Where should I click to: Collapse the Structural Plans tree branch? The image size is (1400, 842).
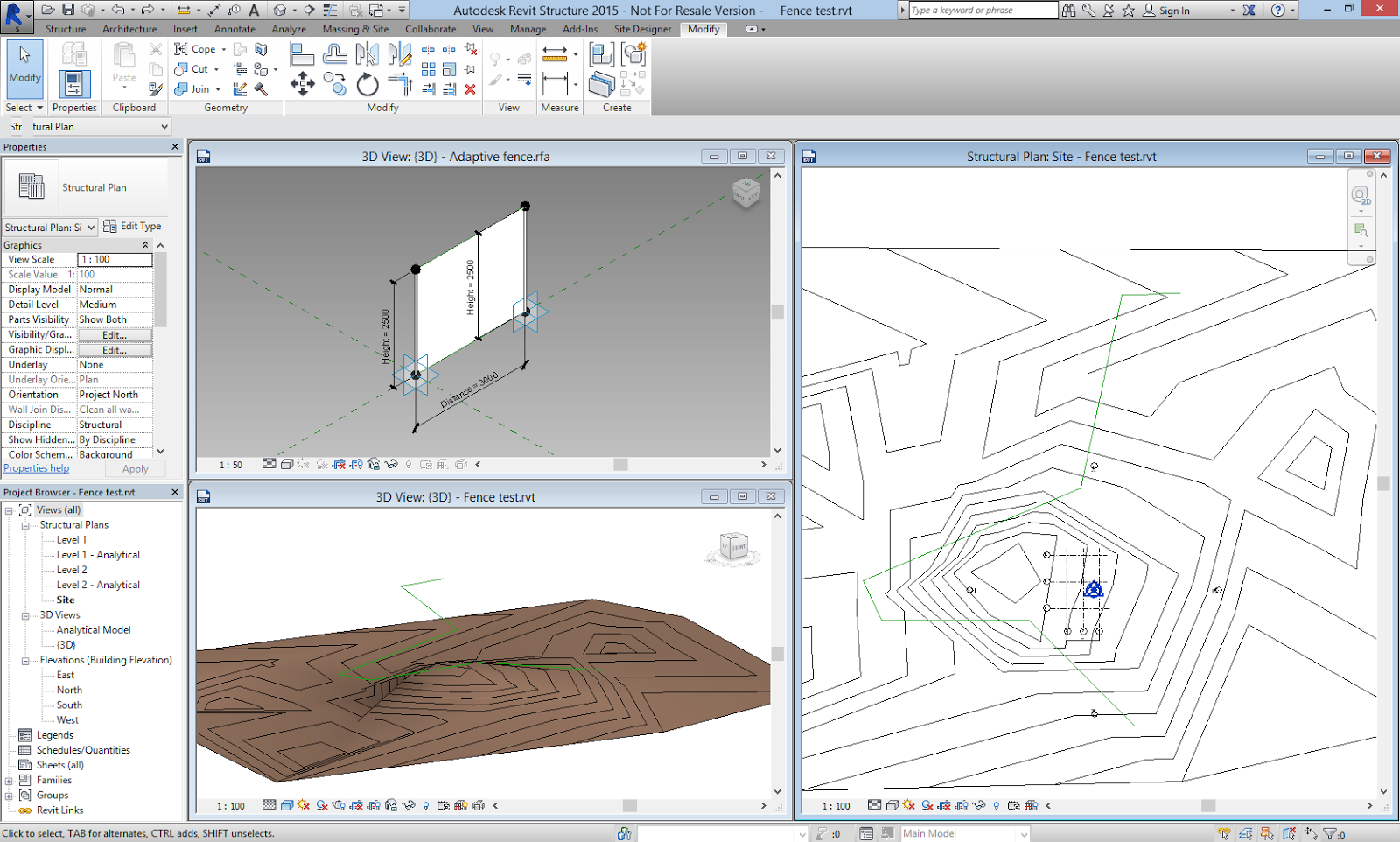pos(26,524)
